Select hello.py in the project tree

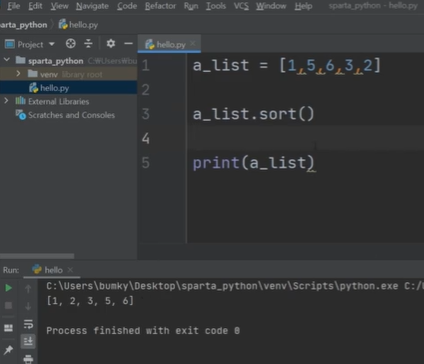click(49, 88)
